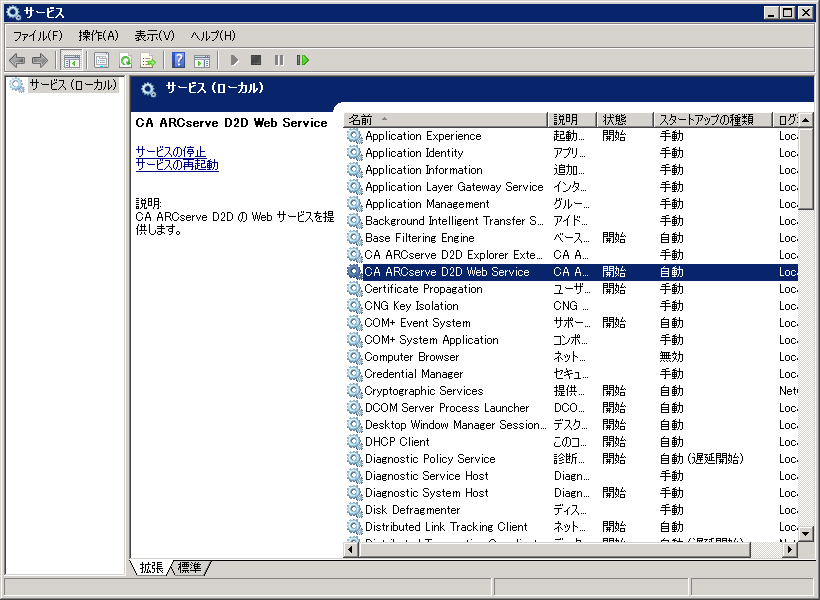Click gear icon of Computer Browser
Image resolution: width=820 pixels, height=600 pixels.
pyautogui.click(x=354, y=357)
